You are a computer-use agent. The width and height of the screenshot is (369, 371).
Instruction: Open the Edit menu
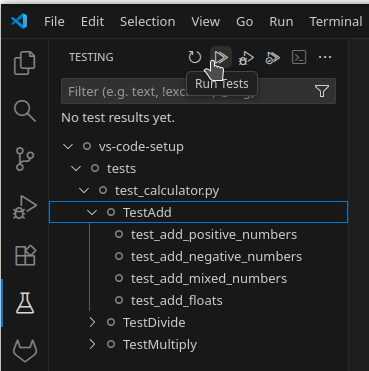pos(92,22)
